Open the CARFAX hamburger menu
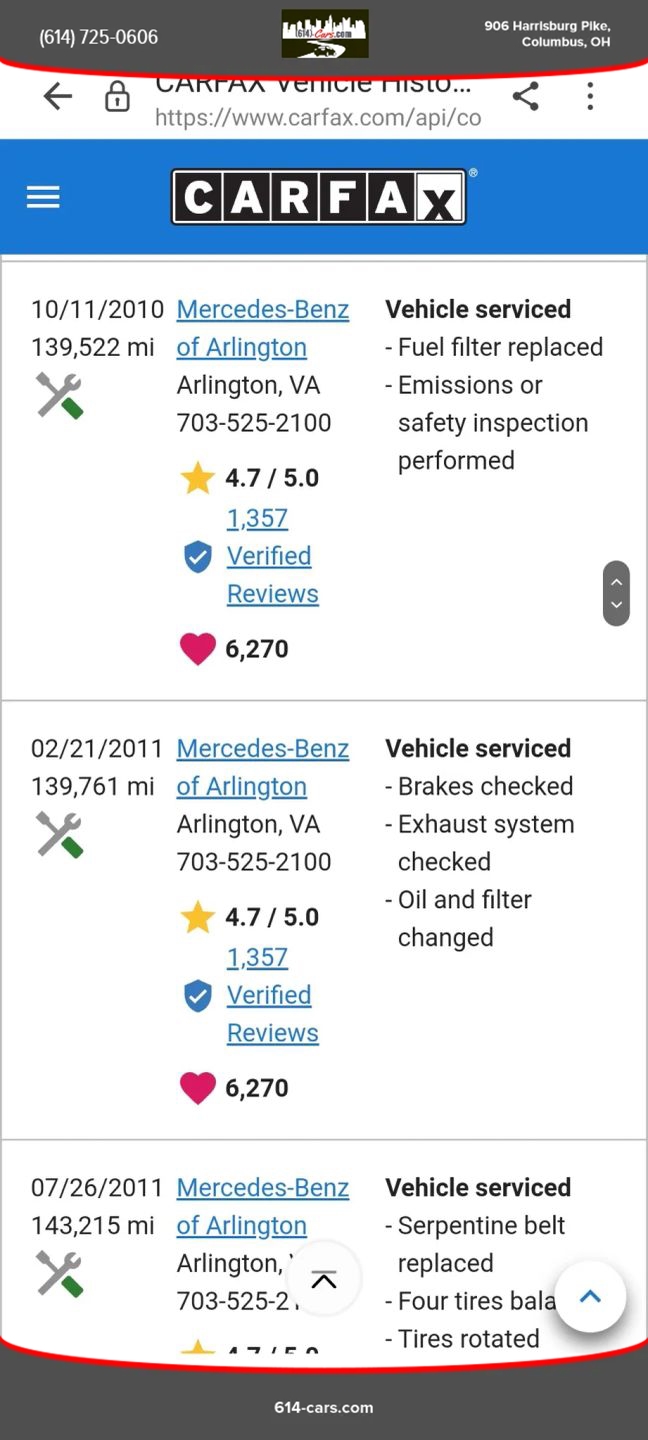This screenshot has height=1440, width=648. [x=43, y=197]
